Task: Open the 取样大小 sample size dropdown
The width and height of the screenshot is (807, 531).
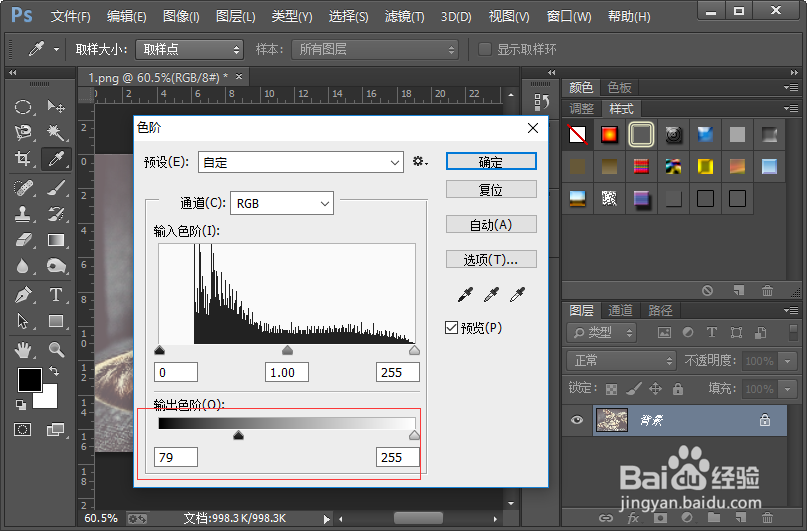Action: click(x=189, y=49)
